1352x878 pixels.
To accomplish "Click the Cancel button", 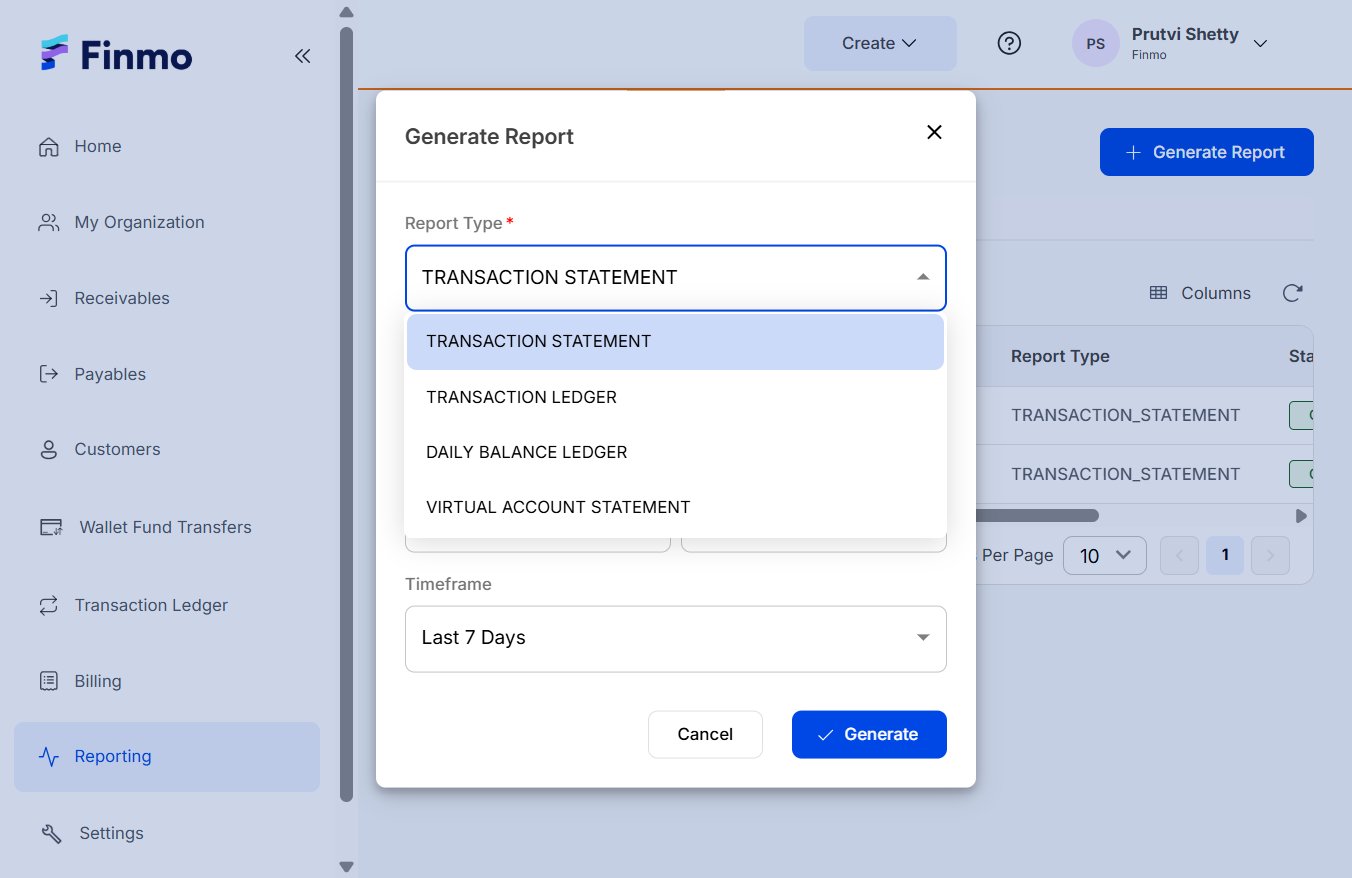I will (705, 734).
